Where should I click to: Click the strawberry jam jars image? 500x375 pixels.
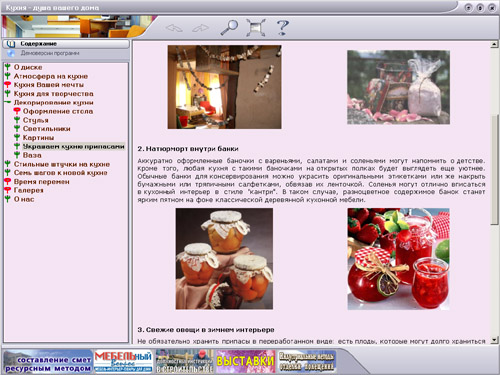[x=398, y=259]
